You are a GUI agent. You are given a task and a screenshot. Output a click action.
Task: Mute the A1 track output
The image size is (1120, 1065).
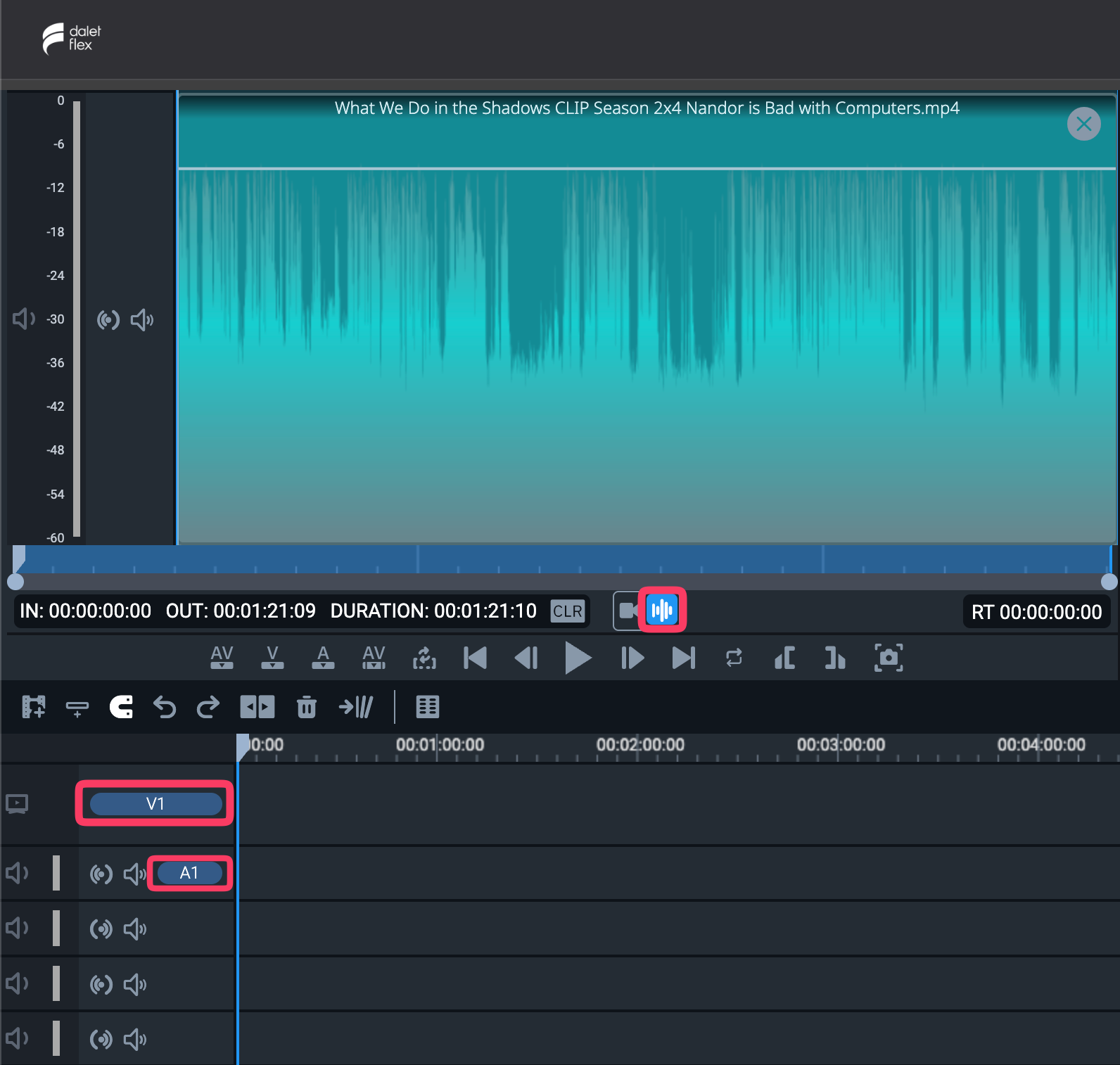[x=17, y=873]
